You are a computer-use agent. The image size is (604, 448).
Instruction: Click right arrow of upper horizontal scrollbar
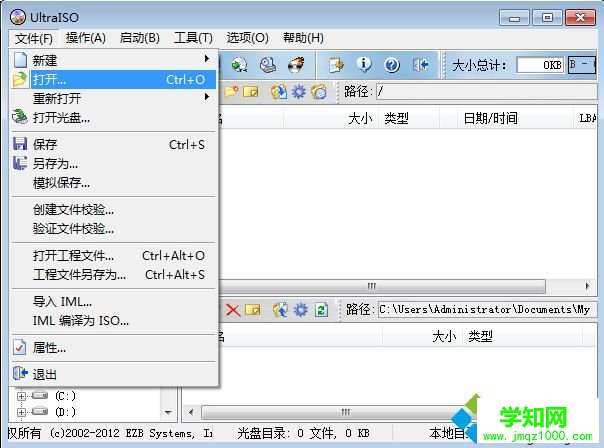point(587,286)
